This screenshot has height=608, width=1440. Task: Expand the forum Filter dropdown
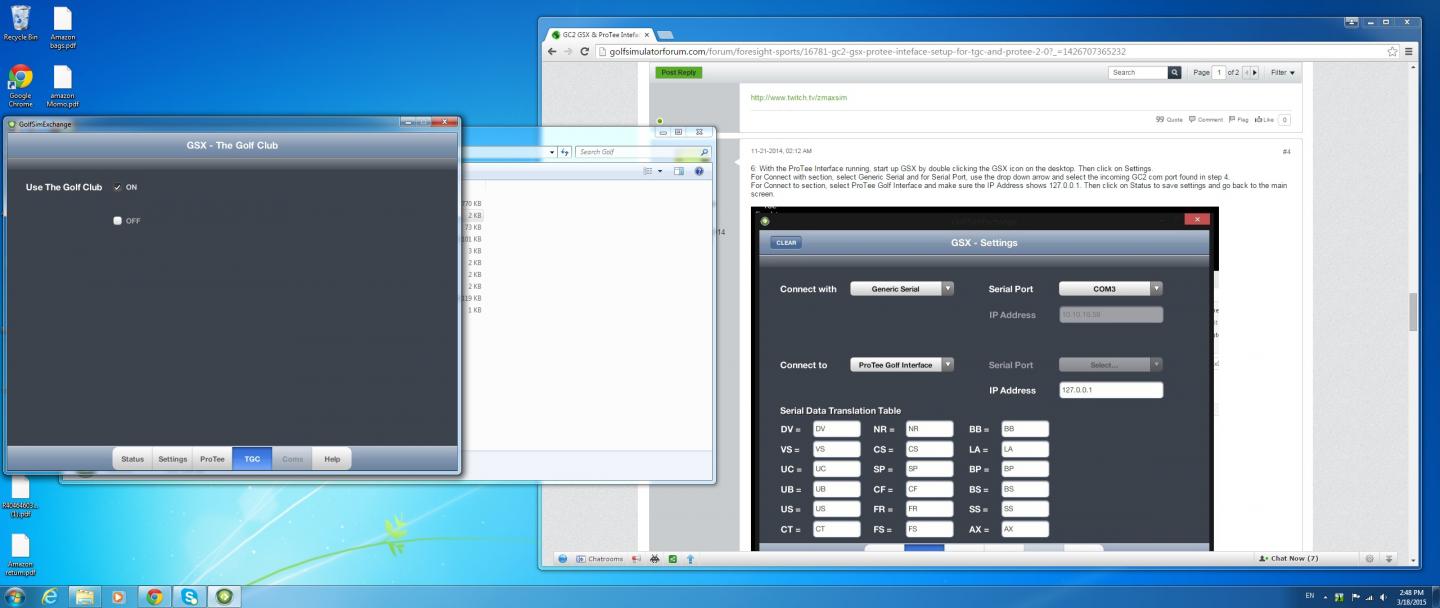pos(1282,73)
